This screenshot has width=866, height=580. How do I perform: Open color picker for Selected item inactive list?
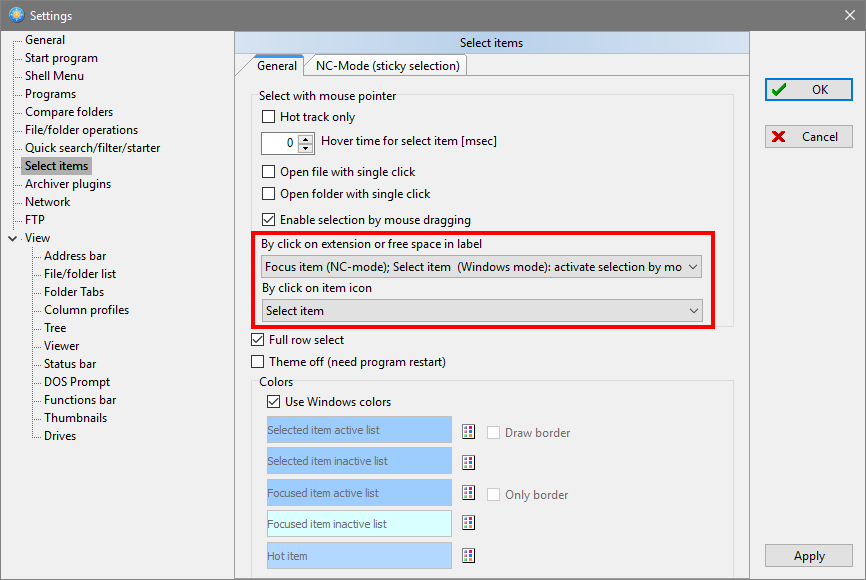click(468, 462)
